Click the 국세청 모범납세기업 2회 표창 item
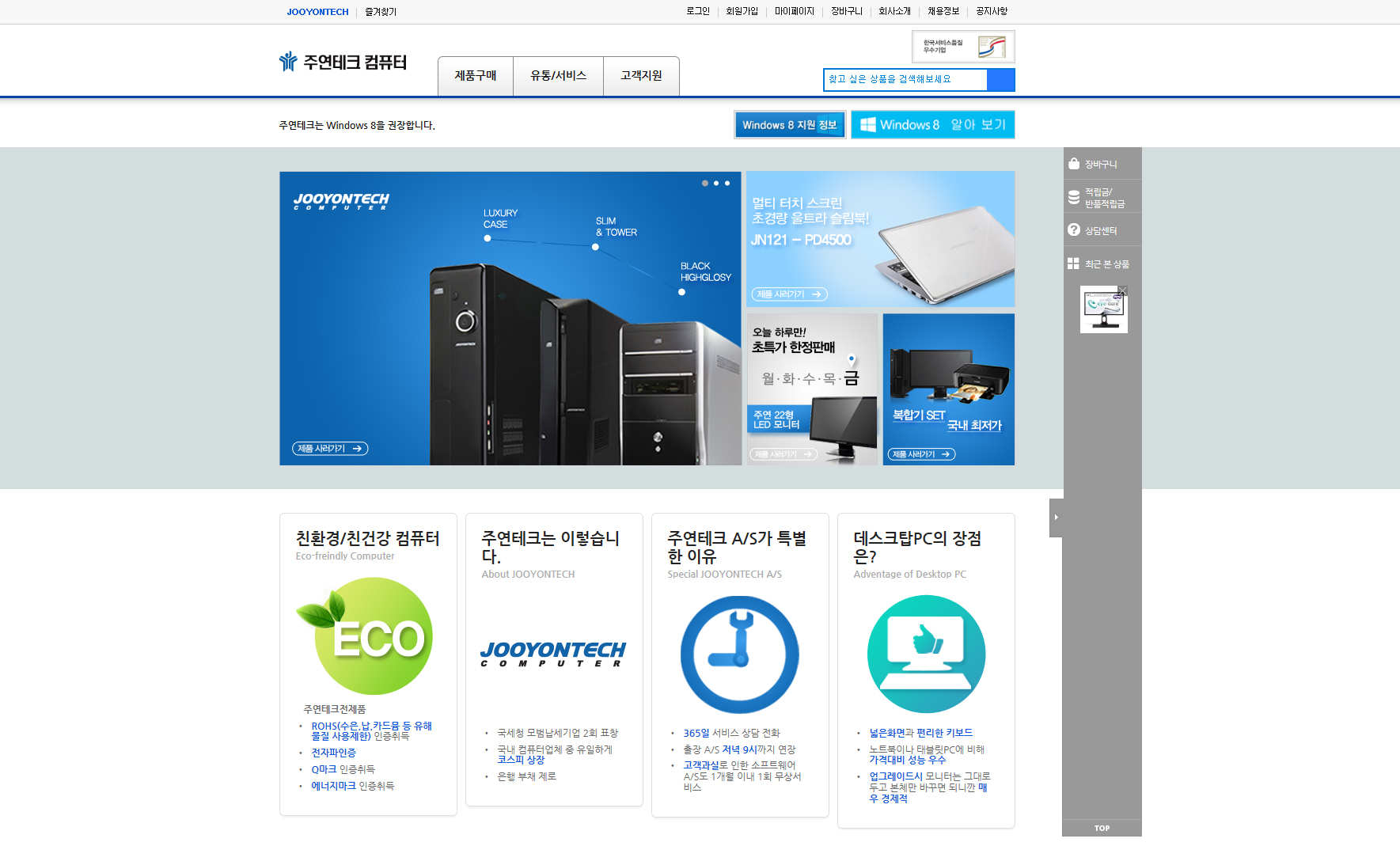 pyautogui.click(x=557, y=733)
